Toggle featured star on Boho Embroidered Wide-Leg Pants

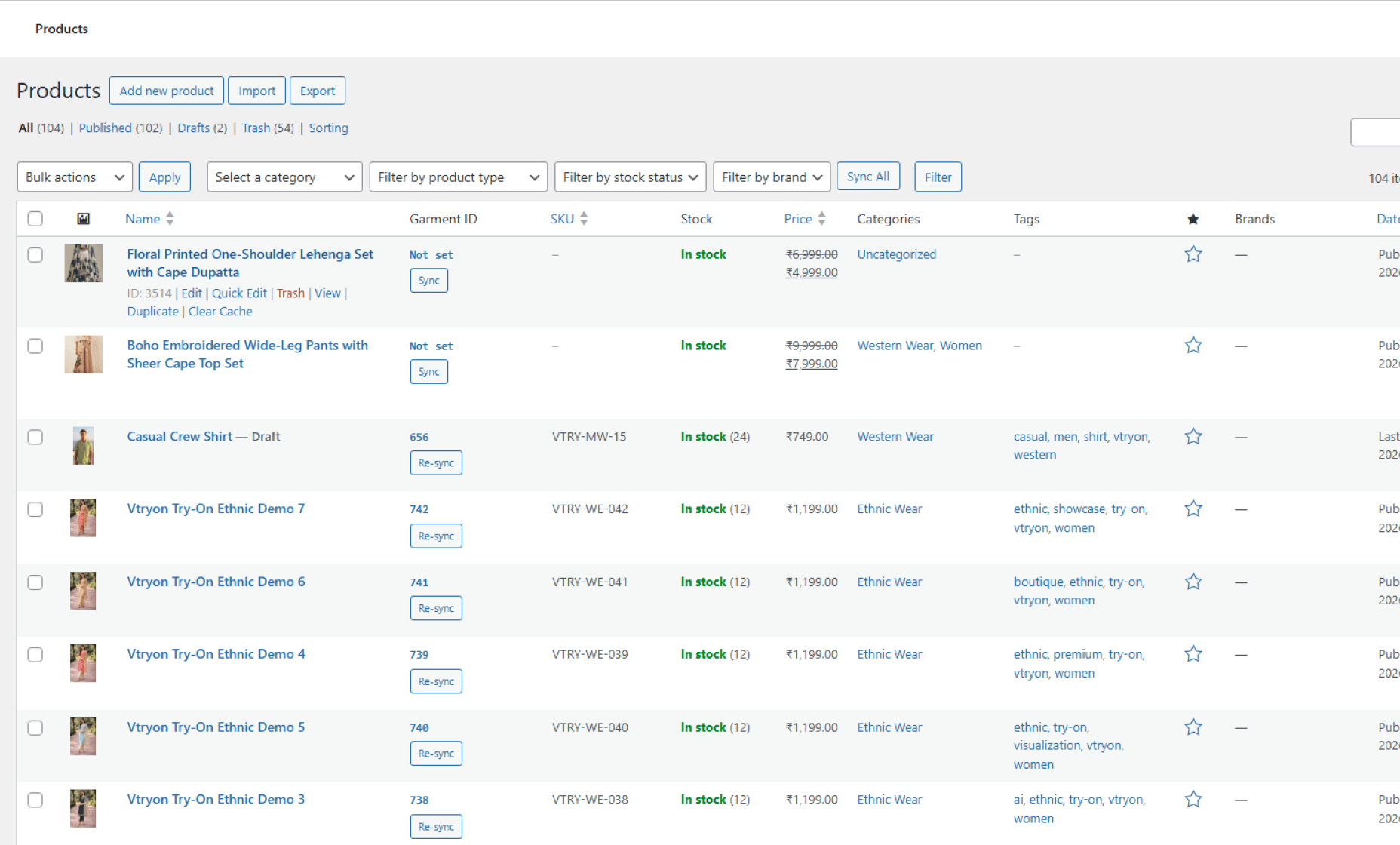[1193, 345]
